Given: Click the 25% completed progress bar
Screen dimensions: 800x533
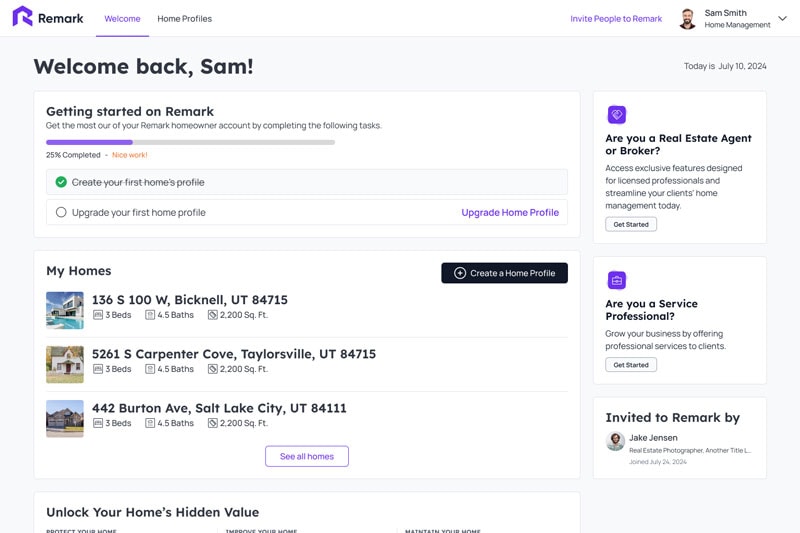Looking at the screenshot, I should pos(190,142).
